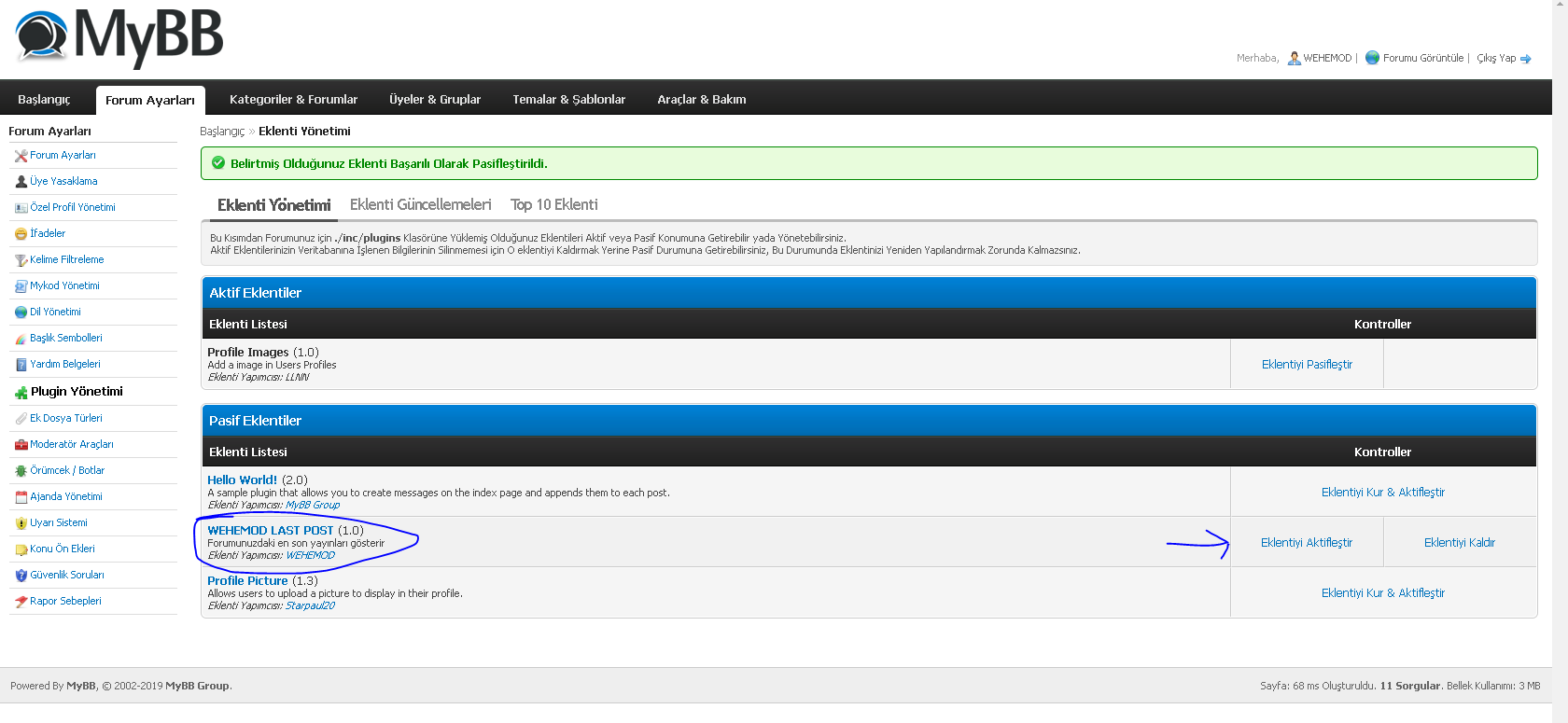The image size is (1568, 723).
Task: Click the Kelime Filtreleme funnel icon
Action: [21, 260]
